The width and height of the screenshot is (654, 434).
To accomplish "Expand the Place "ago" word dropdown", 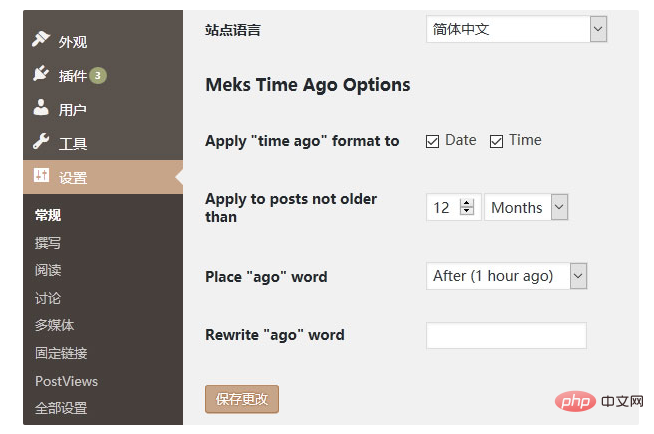I will [x=506, y=276].
